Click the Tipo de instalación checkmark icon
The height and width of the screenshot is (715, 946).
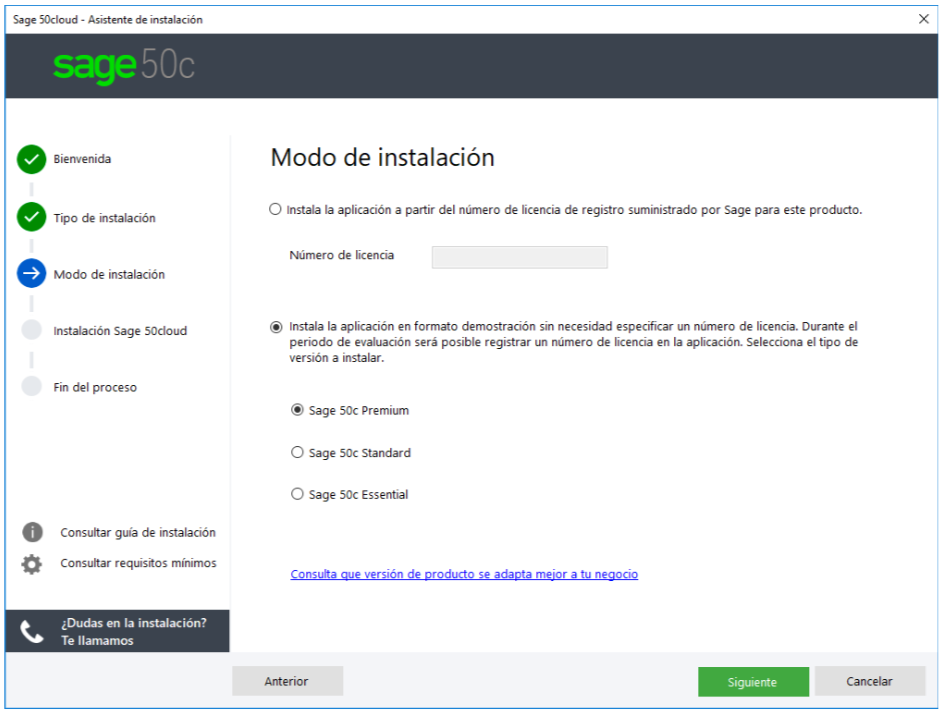point(31,217)
